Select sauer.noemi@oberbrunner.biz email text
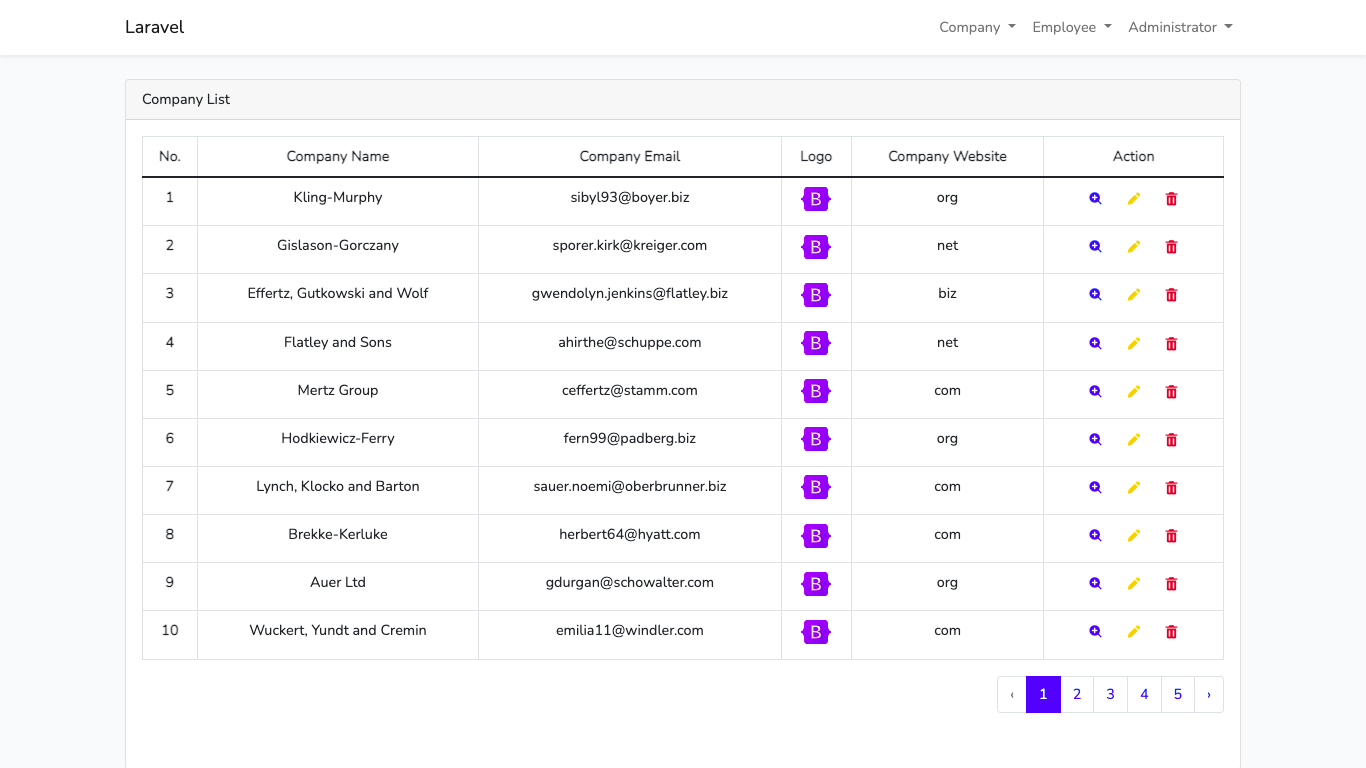 630,486
